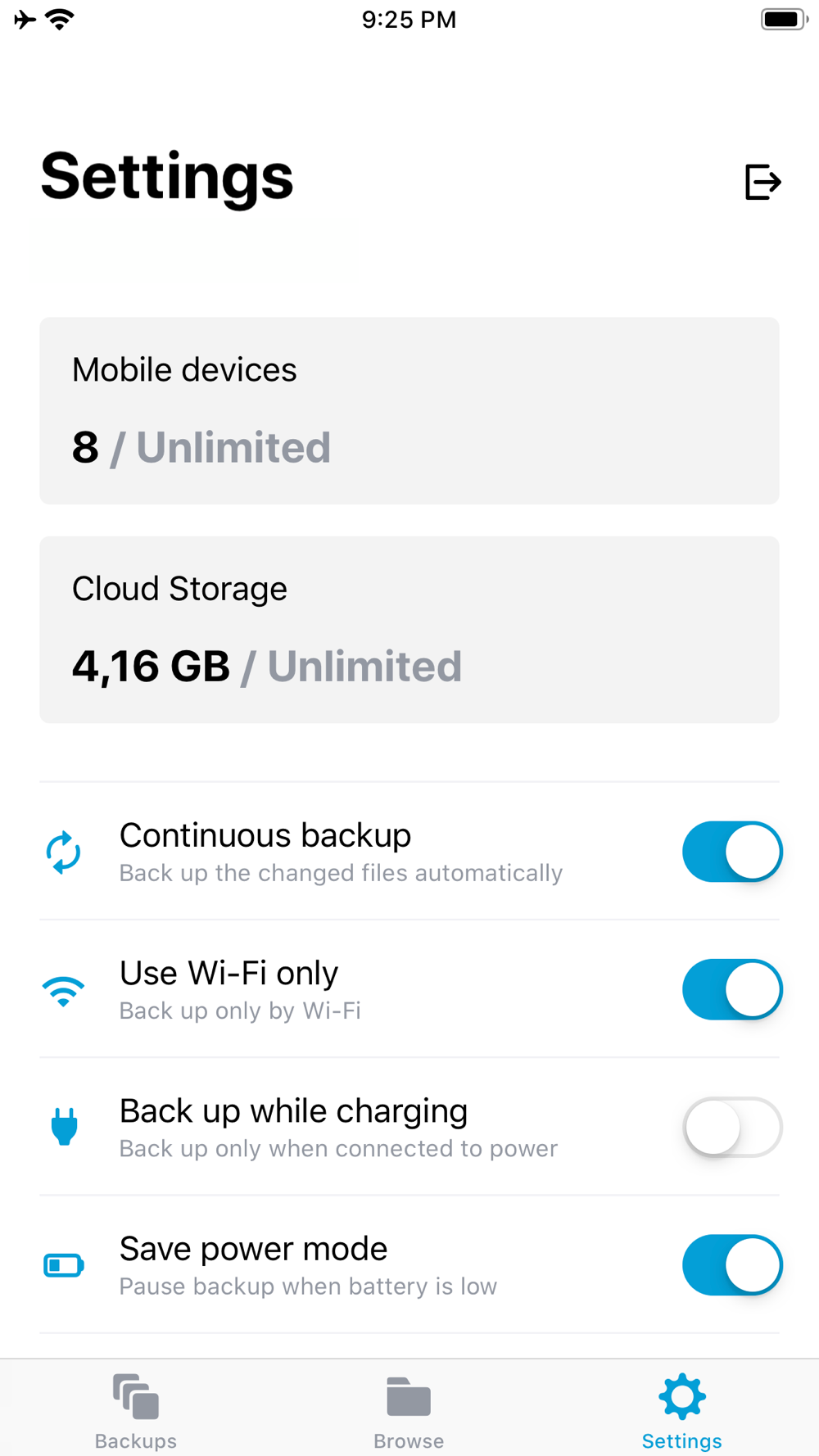Tap the sign out icon
This screenshot has height=1456, width=819.
point(762,182)
